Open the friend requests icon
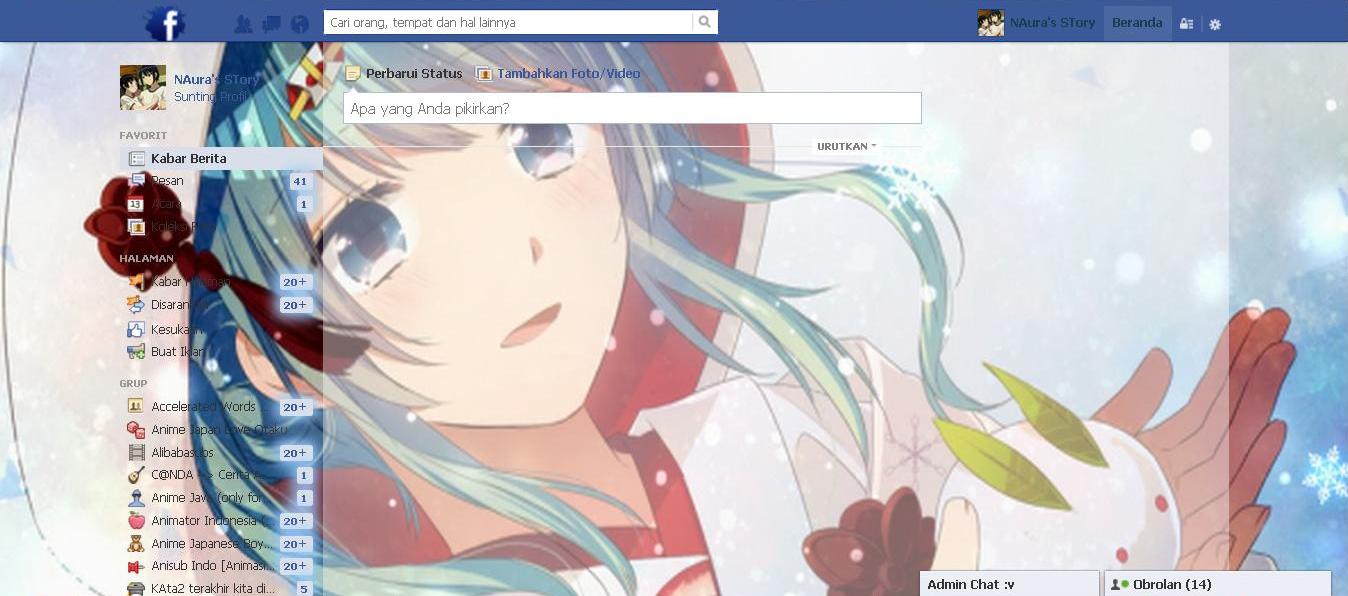Screen dimensions: 1348x596 click(242, 24)
